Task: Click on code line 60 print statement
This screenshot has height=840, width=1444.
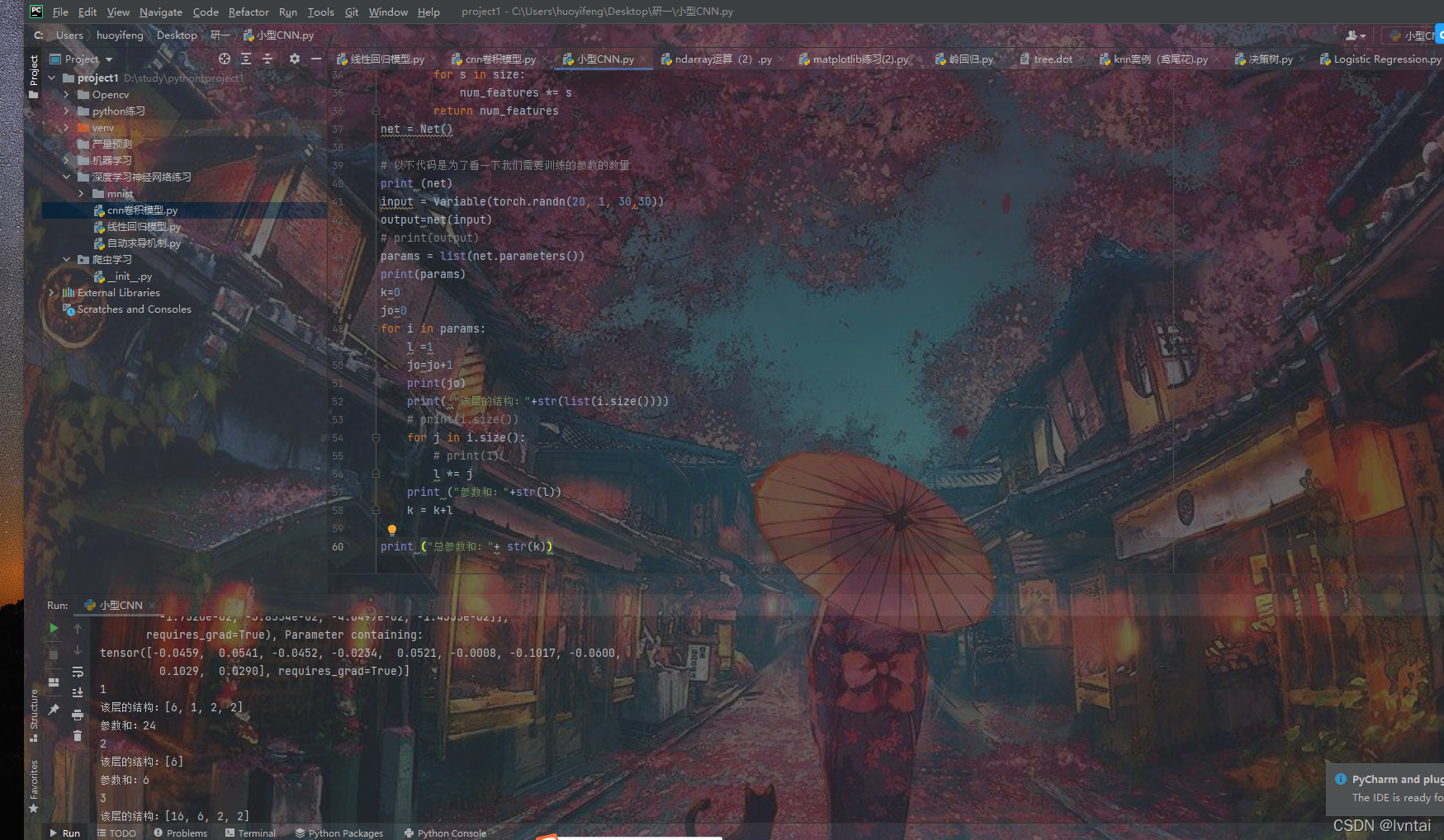Action: tap(466, 547)
